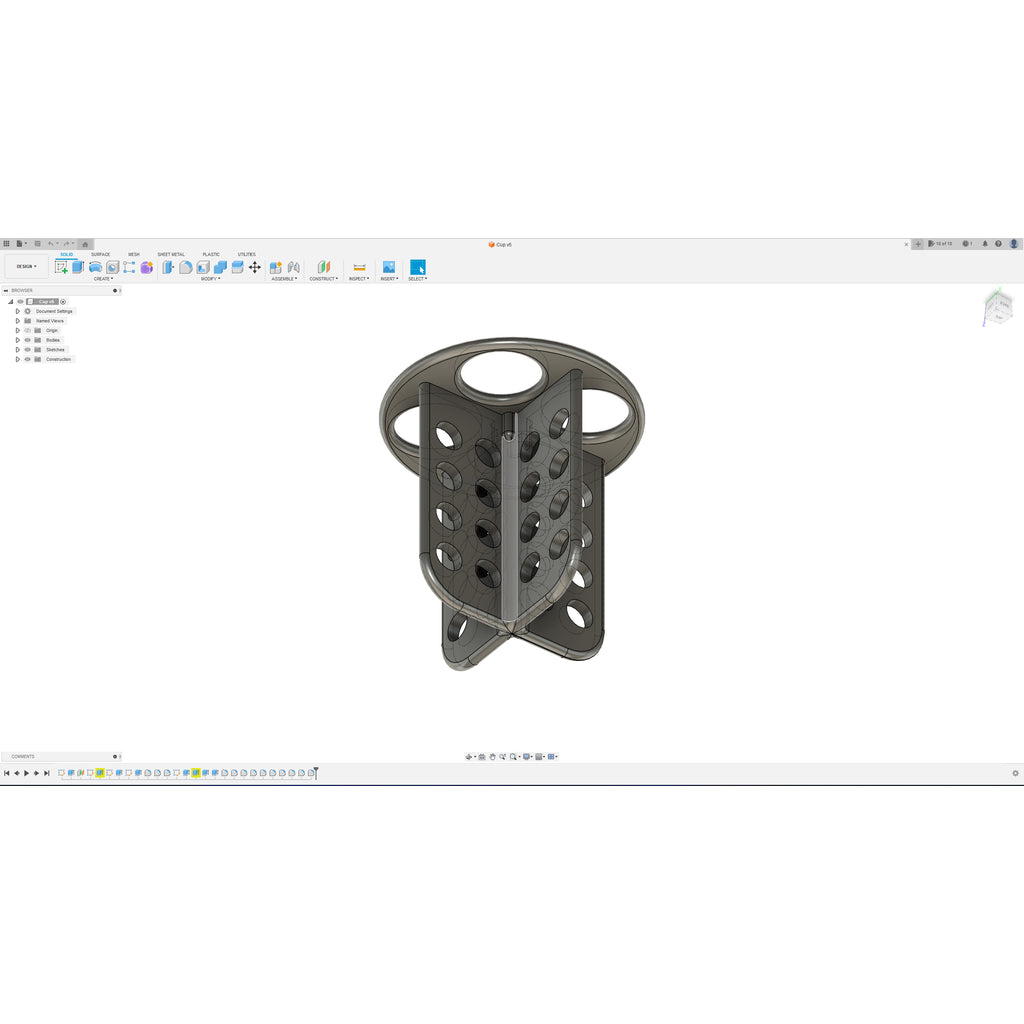Show the hidden Origin folder
1024x1024 pixels.
[27, 330]
